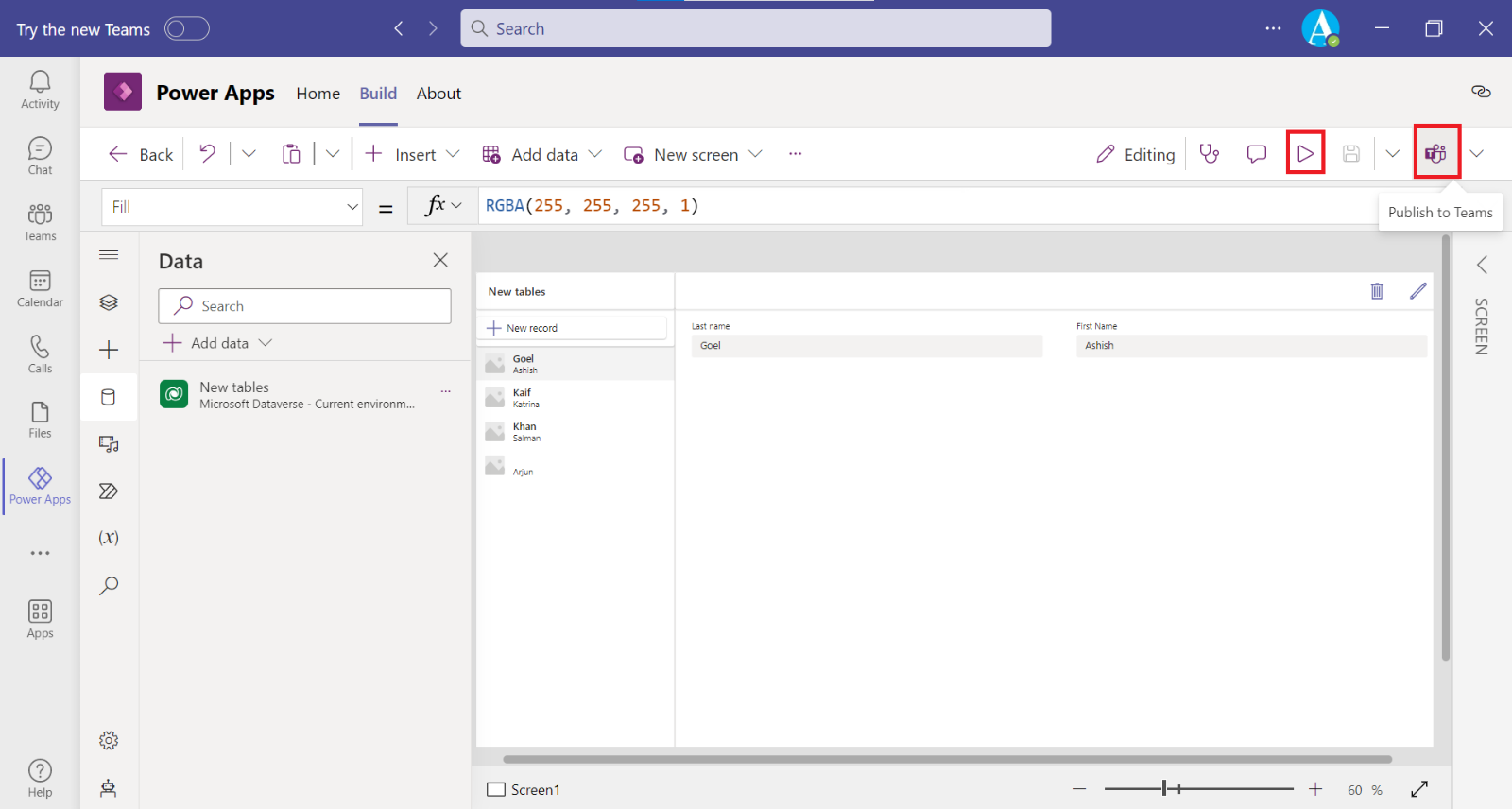Switch to the About tab
This screenshot has width=1512, height=809.
[438, 94]
